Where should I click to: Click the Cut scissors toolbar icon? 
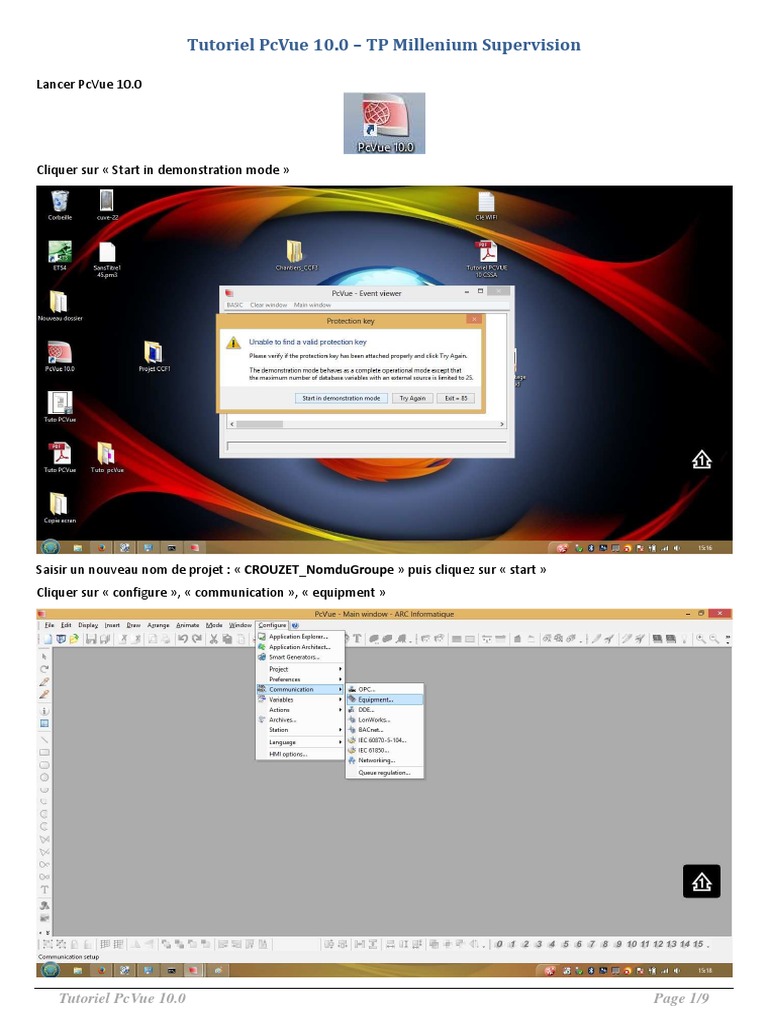click(x=213, y=639)
